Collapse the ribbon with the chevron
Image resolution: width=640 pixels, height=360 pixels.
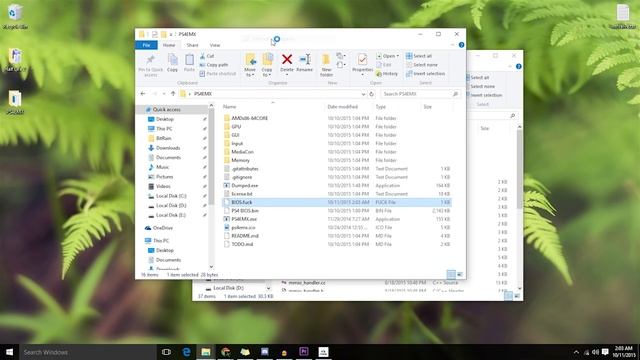(x=453, y=45)
